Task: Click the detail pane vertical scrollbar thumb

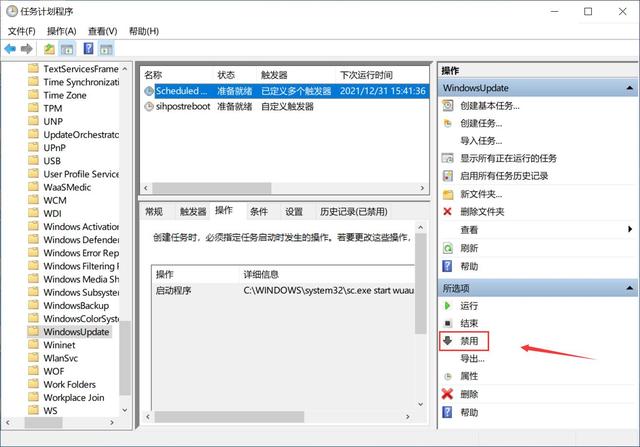Action: pyautogui.click(x=420, y=284)
